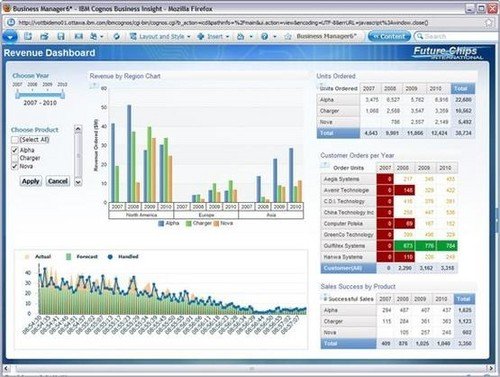Click the Help question mark icon
This screenshot has height=377, width=500.
tap(264, 36)
